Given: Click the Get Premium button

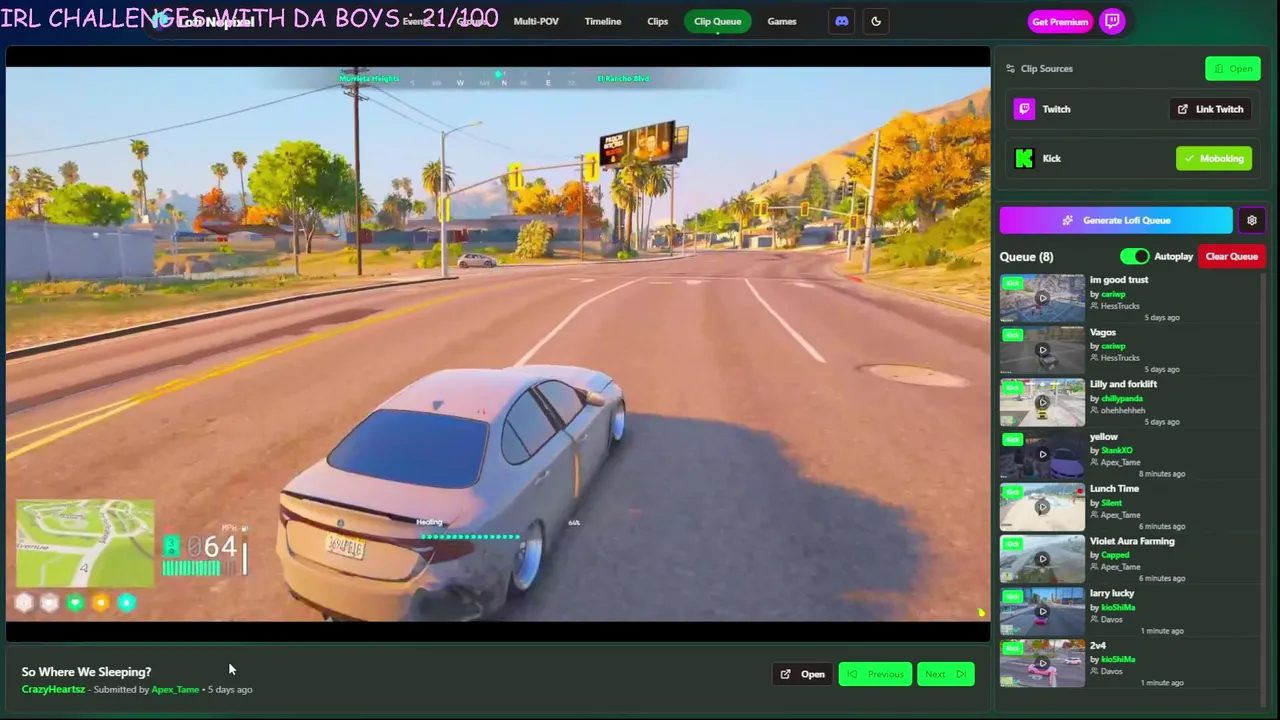Looking at the screenshot, I should 1060,21.
